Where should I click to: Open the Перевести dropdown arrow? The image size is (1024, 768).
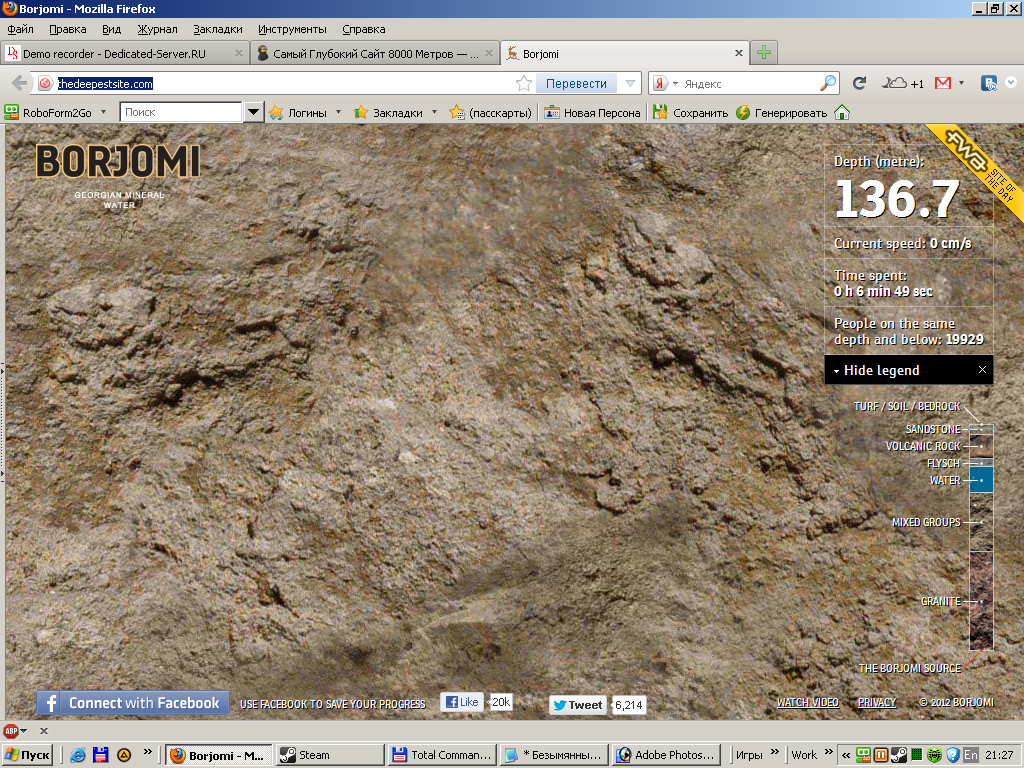(x=630, y=83)
